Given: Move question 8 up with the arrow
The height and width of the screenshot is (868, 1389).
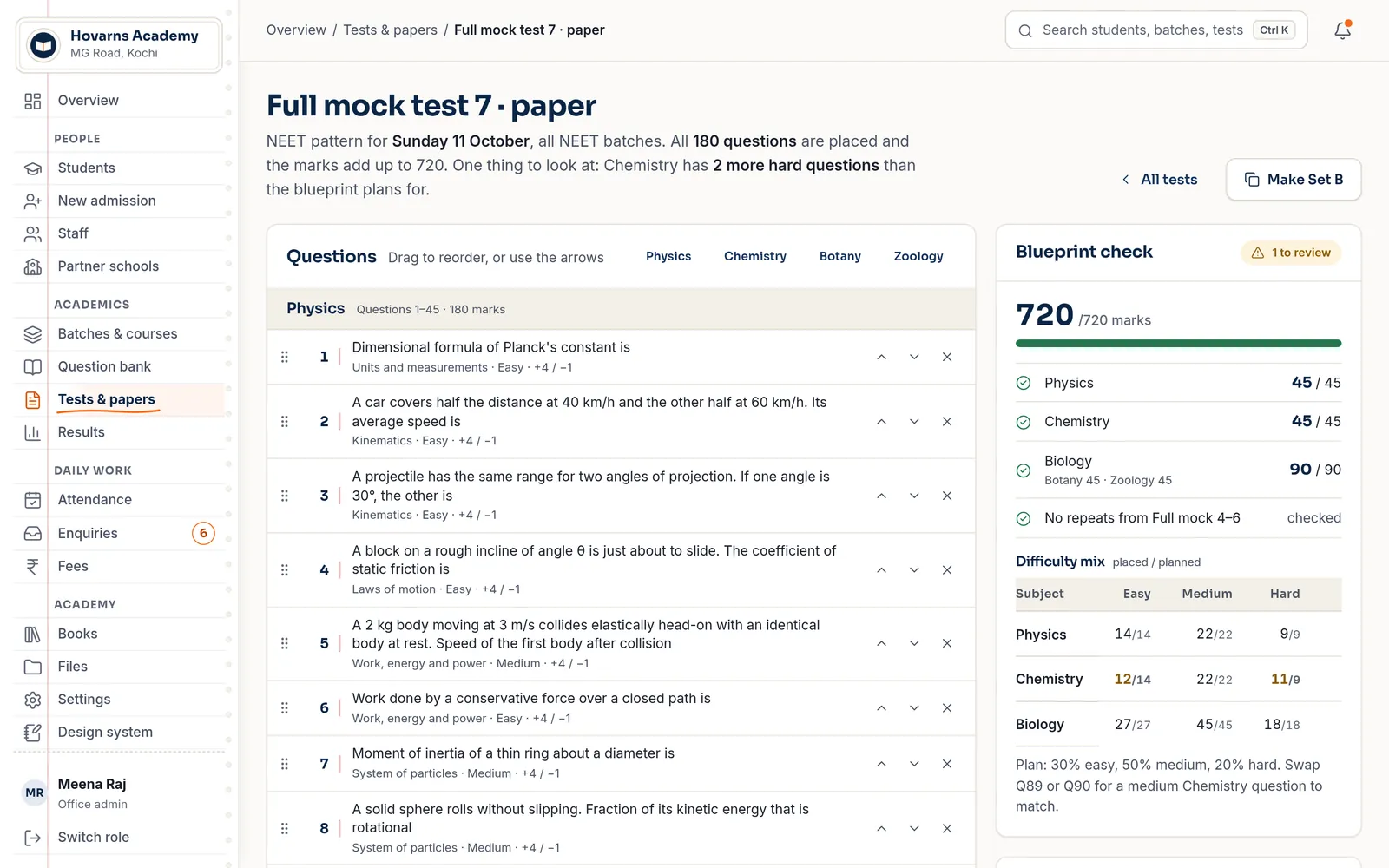Looking at the screenshot, I should click(x=881, y=828).
